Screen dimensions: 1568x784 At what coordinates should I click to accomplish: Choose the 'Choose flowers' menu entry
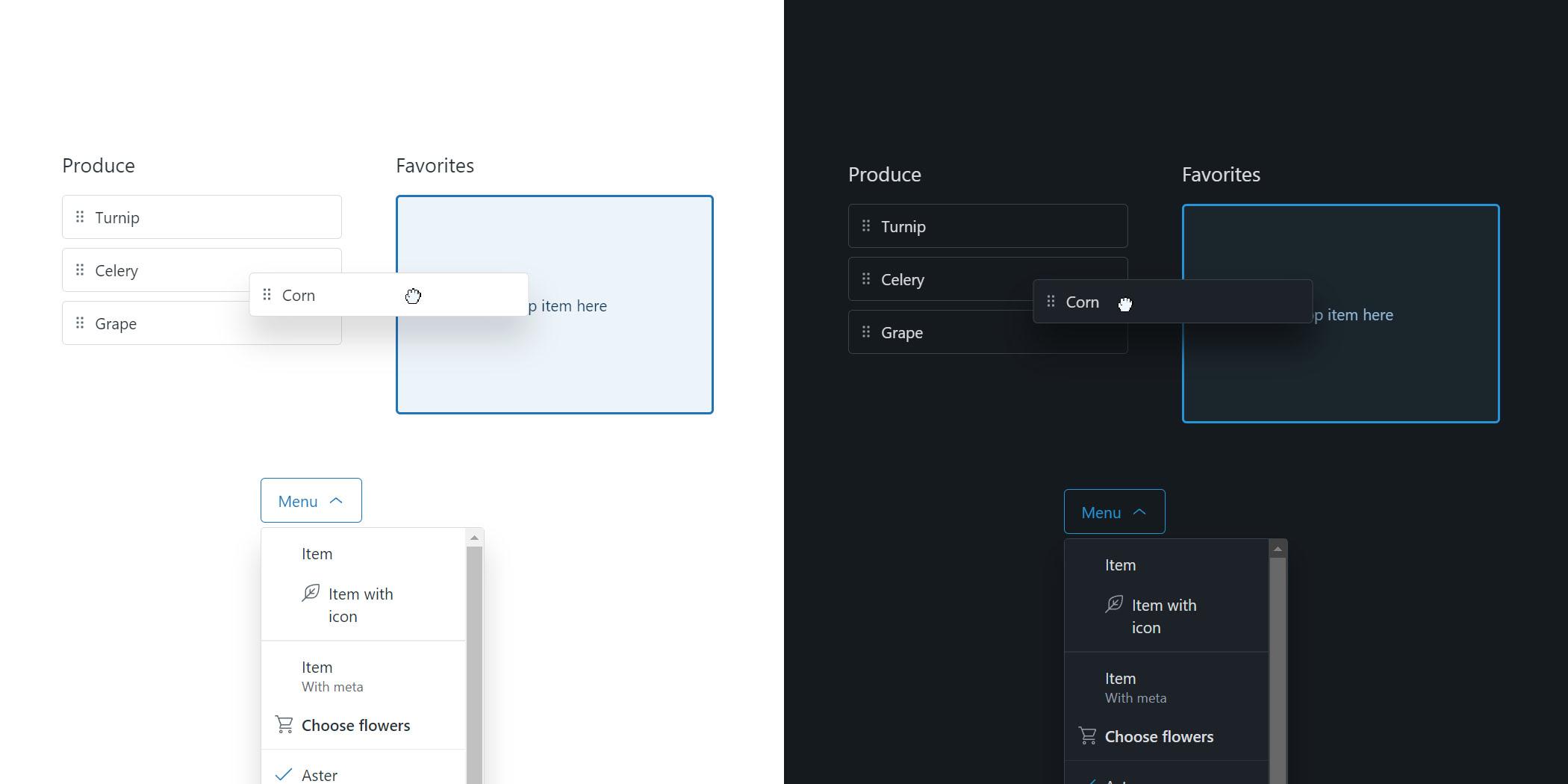(x=355, y=724)
